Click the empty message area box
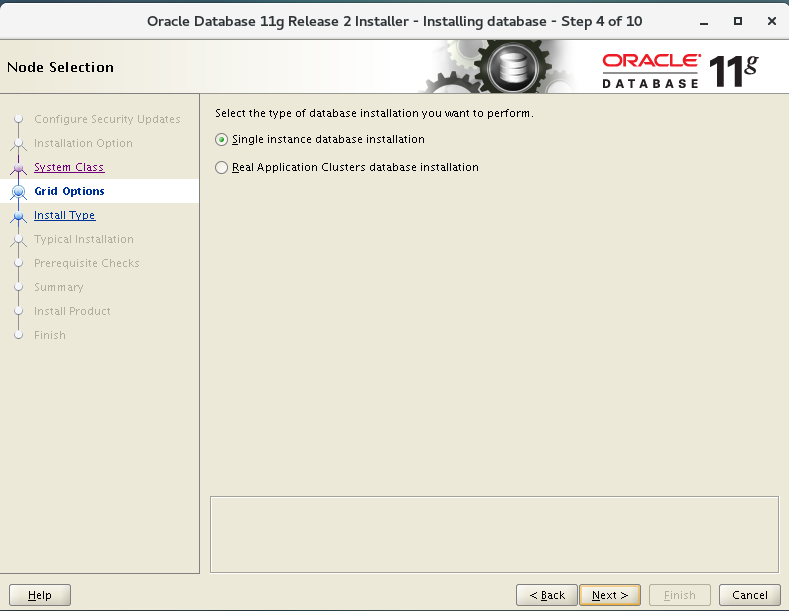Viewport: 789px width, 611px height. point(494,534)
